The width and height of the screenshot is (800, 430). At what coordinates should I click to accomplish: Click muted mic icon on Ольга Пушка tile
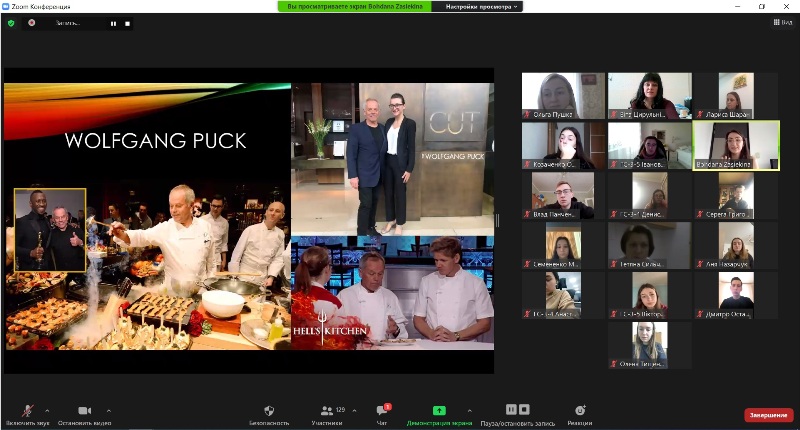click(x=528, y=114)
